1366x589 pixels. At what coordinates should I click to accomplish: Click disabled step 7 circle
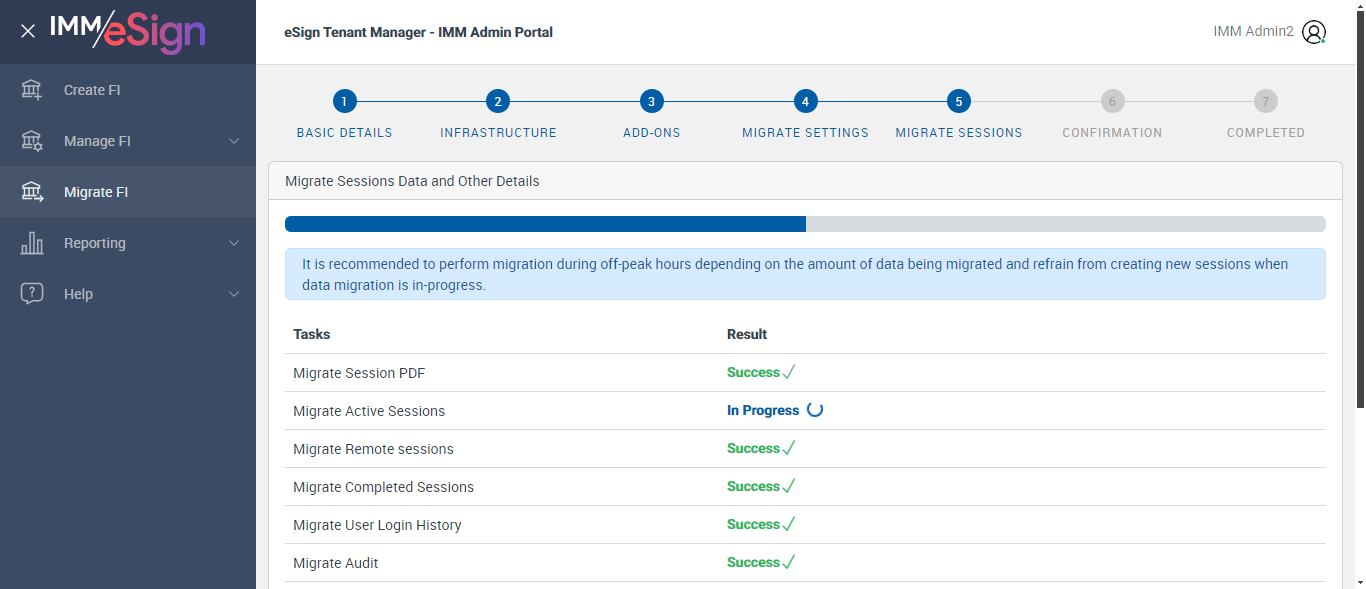pyautogui.click(x=1265, y=101)
